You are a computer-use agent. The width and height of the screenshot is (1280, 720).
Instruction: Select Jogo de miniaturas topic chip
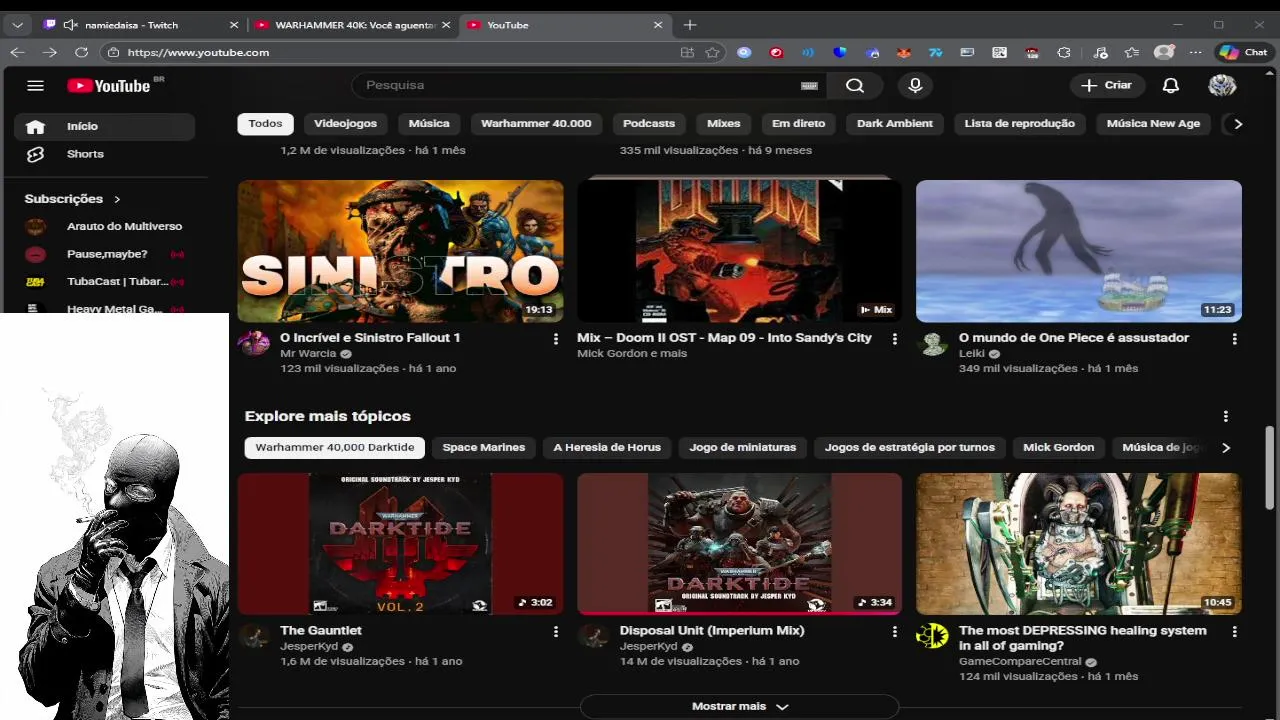click(743, 447)
